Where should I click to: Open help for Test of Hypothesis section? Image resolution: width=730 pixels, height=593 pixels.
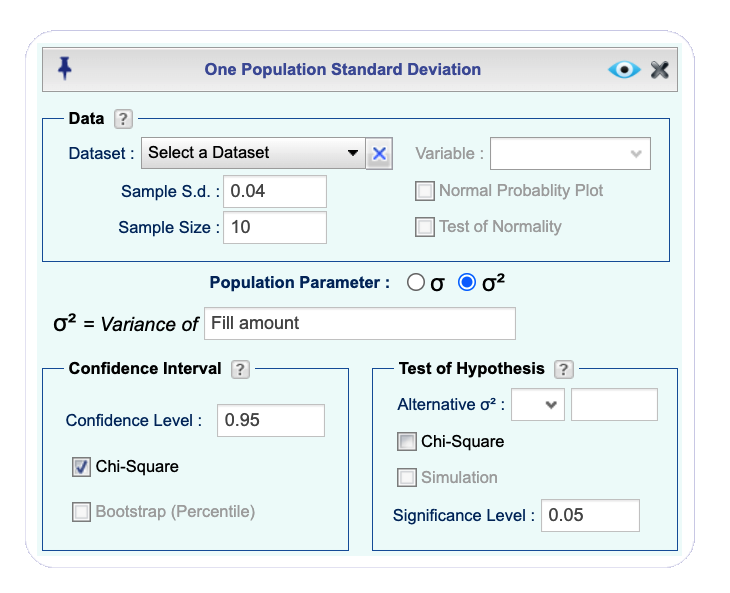[563, 370]
